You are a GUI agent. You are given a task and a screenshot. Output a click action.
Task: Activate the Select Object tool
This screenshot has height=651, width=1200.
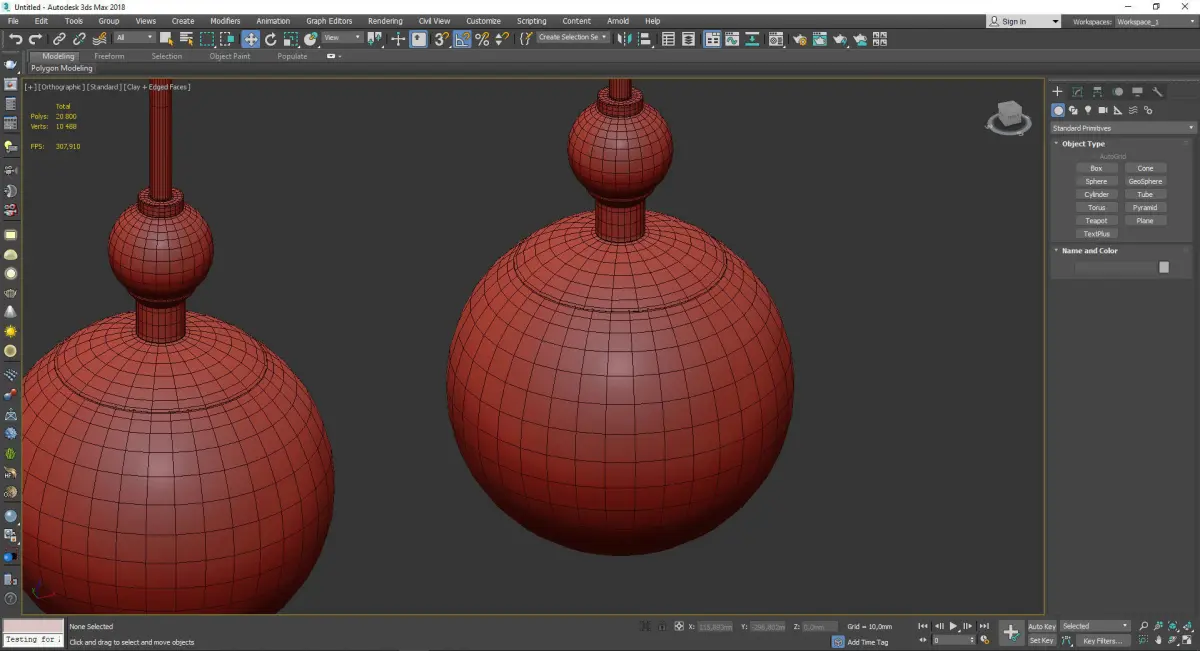[x=166, y=39]
